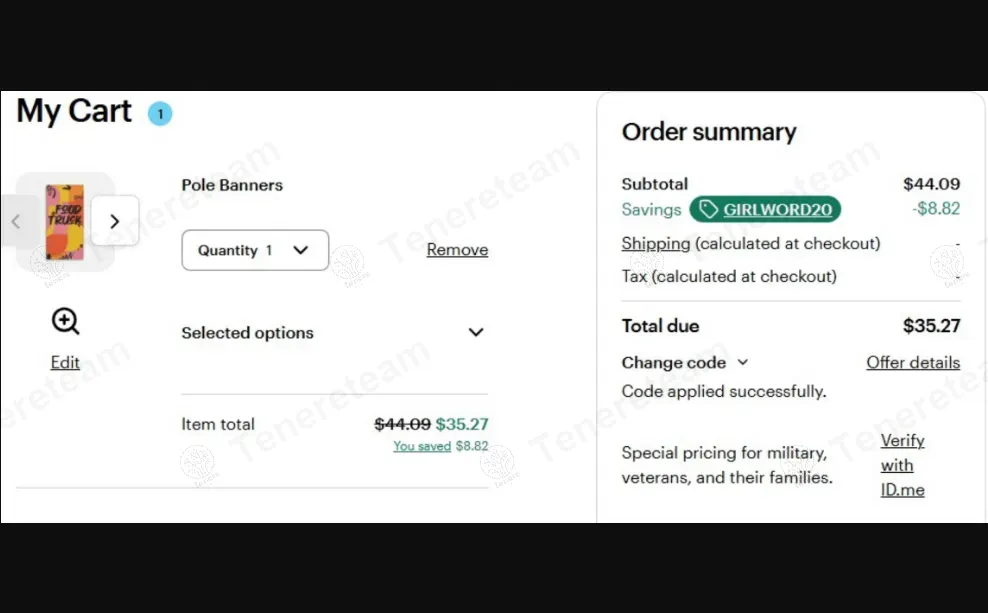Image resolution: width=988 pixels, height=613 pixels.
Task: Open the Food Truck banner thumbnail
Action: click(65, 221)
